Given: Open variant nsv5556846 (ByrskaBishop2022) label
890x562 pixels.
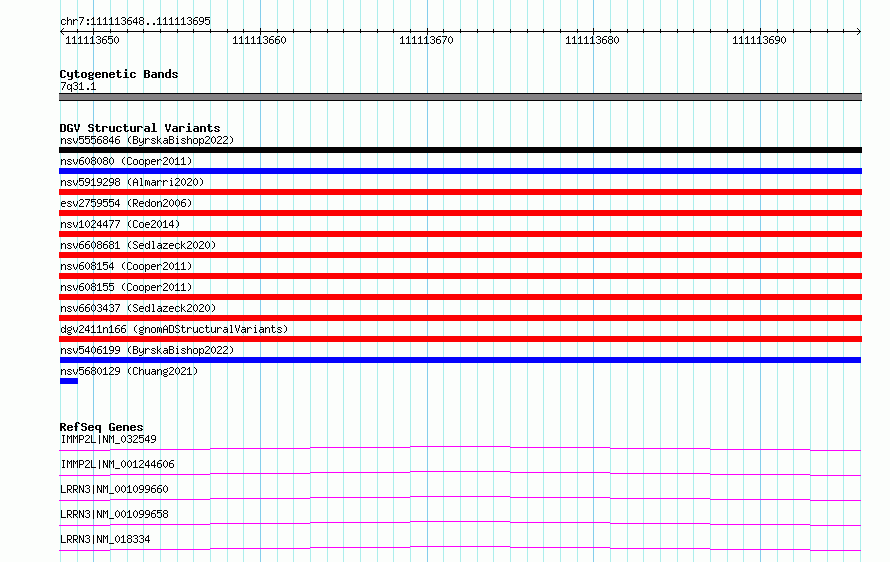Looking at the screenshot, I should click(x=147, y=140).
